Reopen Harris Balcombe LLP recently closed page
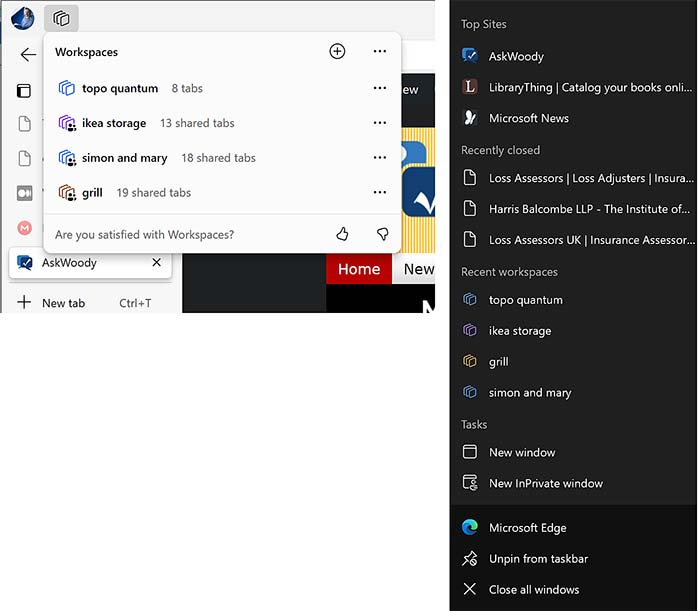The image size is (698, 611). 573,209
